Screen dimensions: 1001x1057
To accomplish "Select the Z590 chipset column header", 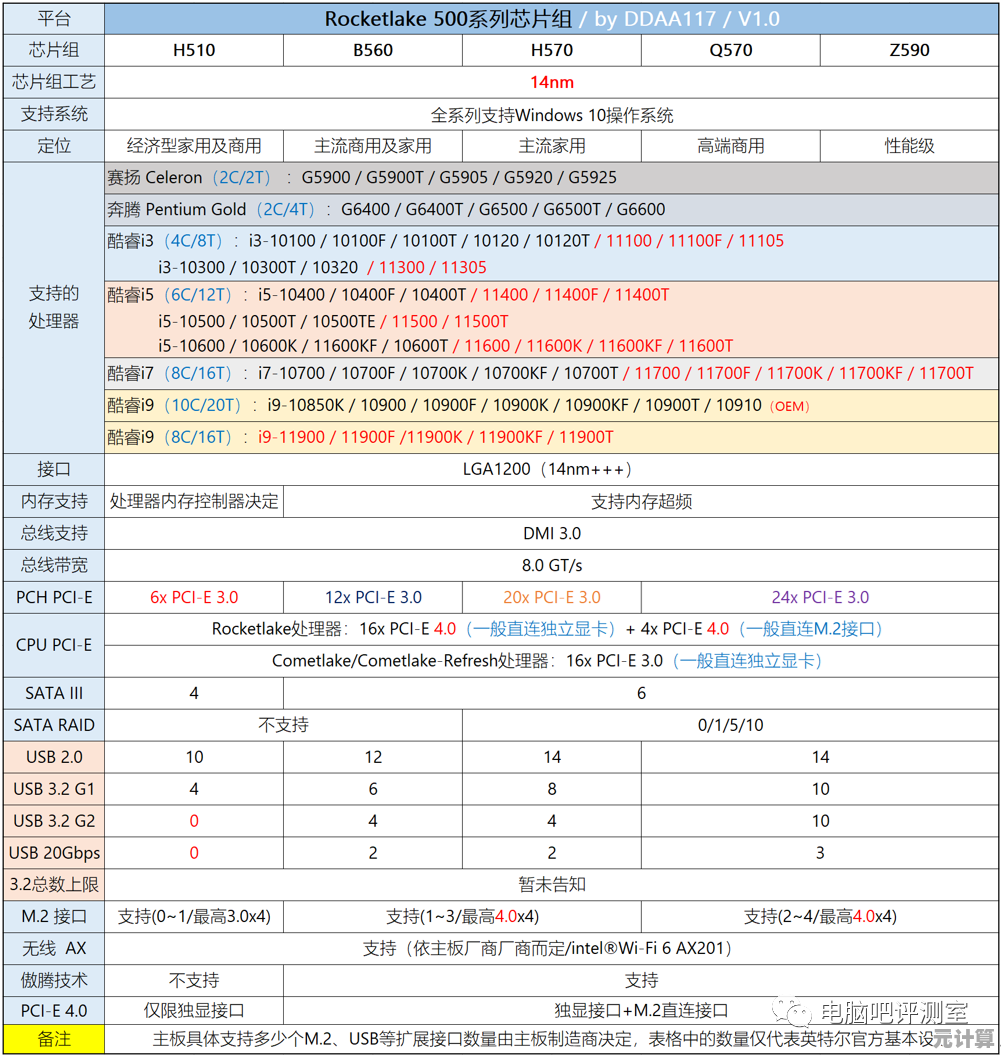I will pos(909,50).
